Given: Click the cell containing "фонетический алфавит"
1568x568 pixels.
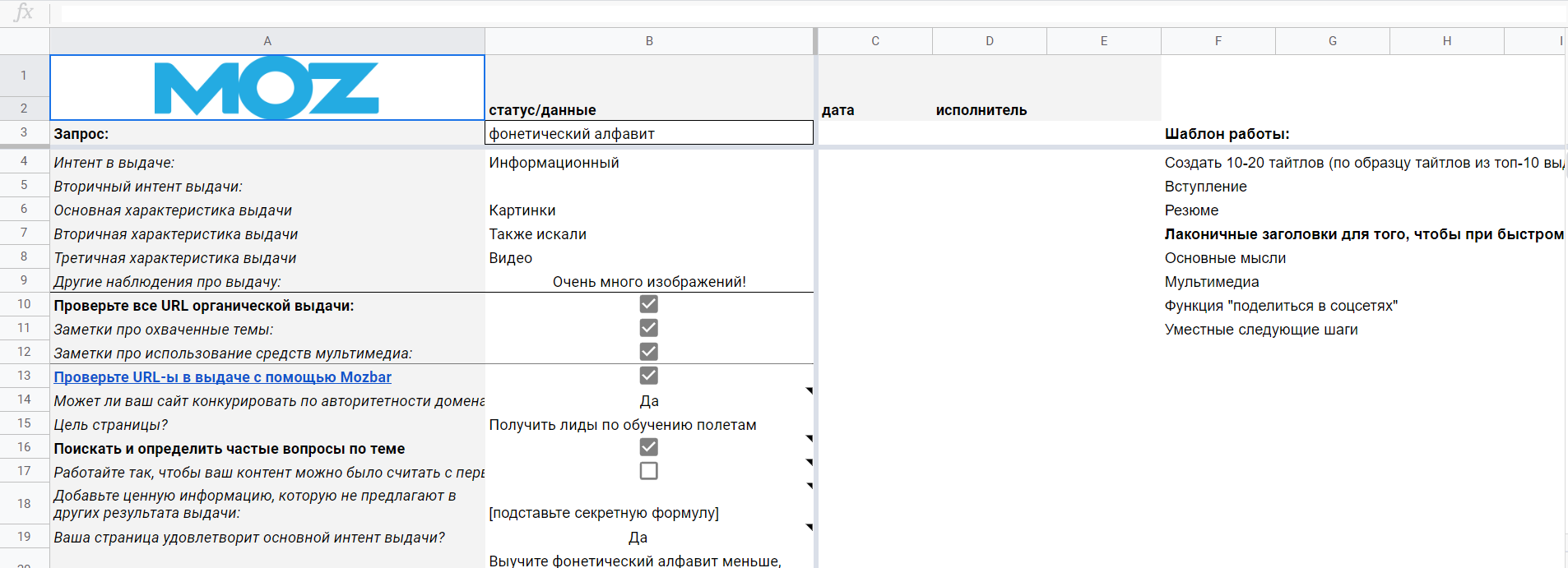Looking at the screenshot, I should point(649,133).
